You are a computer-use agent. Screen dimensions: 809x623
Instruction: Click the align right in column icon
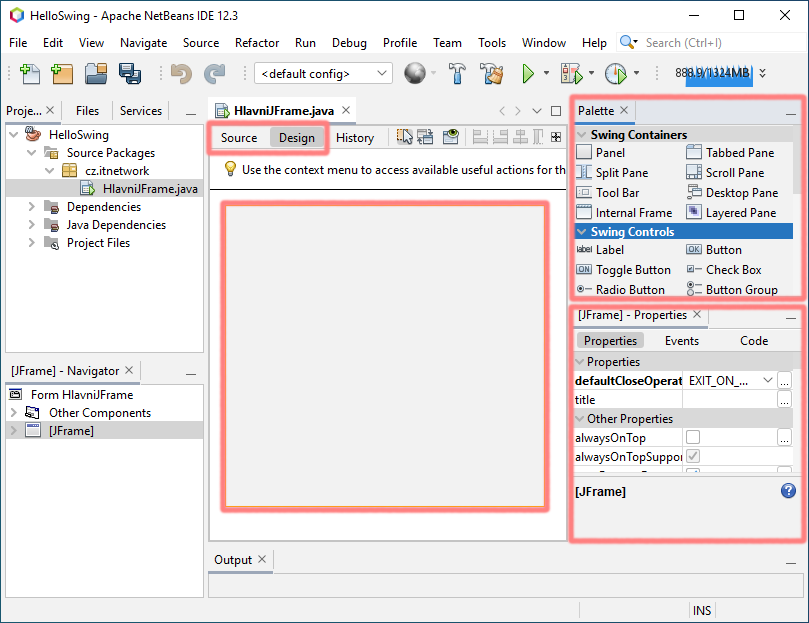click(500, 137)
